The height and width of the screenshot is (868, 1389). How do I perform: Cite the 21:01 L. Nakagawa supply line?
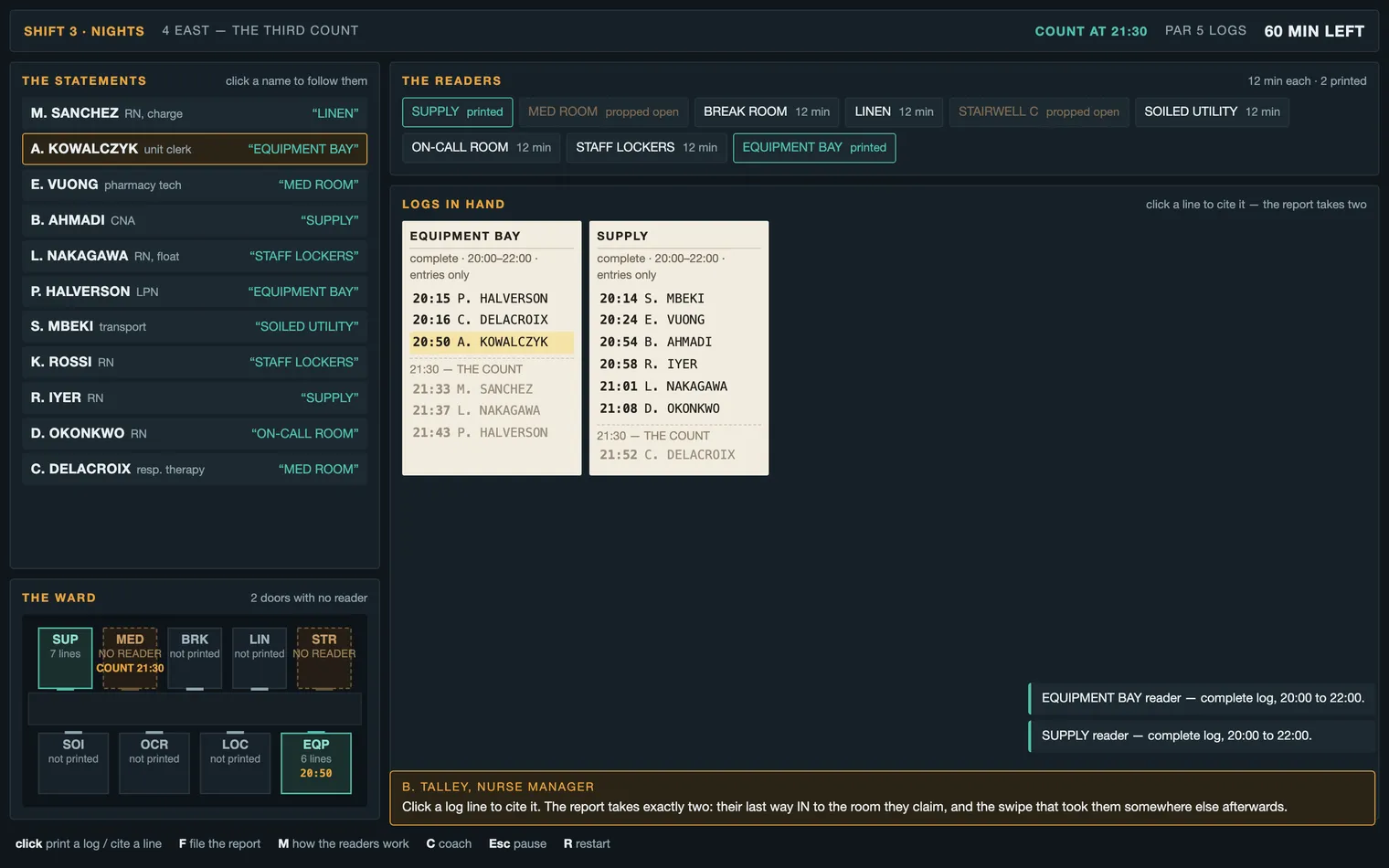[x=679, y=386]
